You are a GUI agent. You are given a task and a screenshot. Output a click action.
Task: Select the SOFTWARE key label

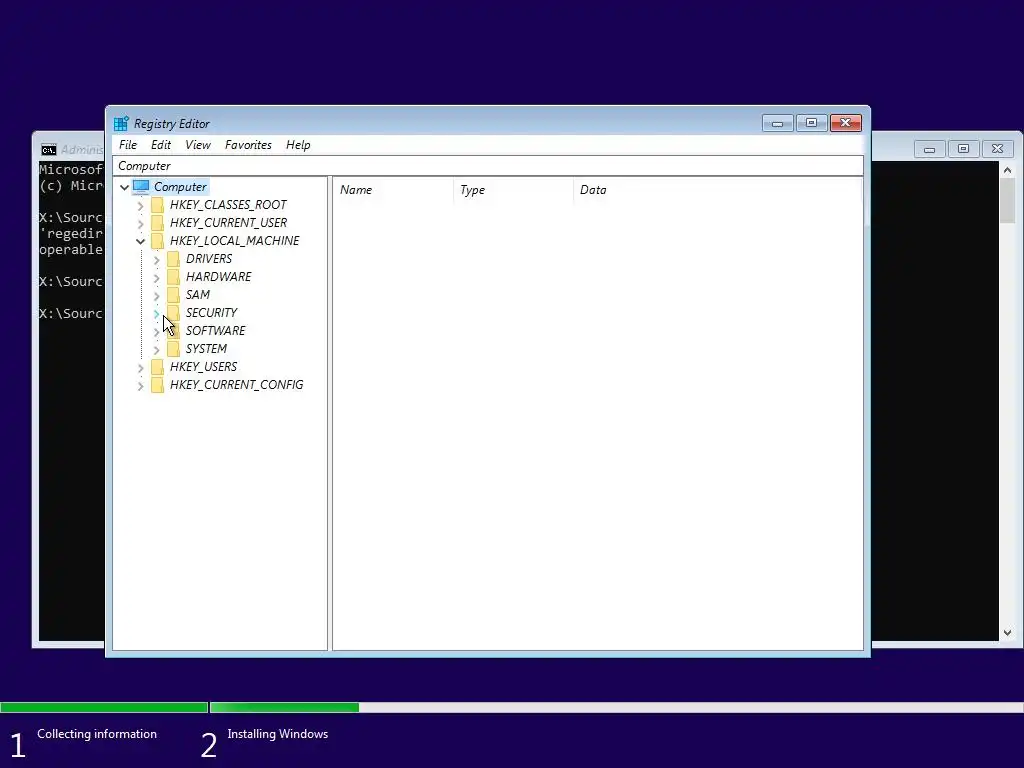pyautogui.click(x=216, y=330)
